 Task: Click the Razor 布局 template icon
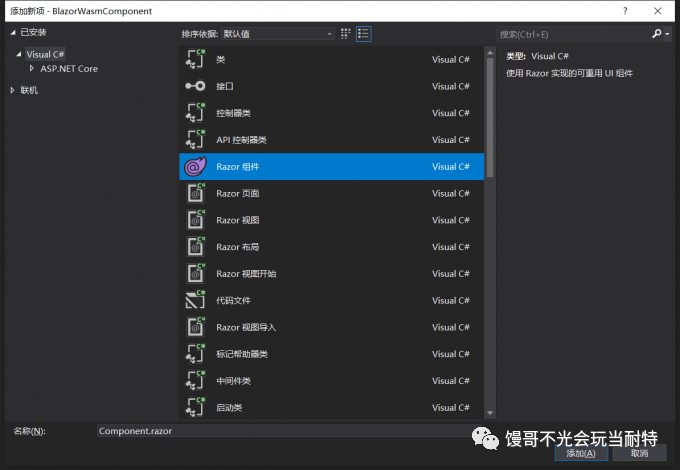(x=196, y=247)
